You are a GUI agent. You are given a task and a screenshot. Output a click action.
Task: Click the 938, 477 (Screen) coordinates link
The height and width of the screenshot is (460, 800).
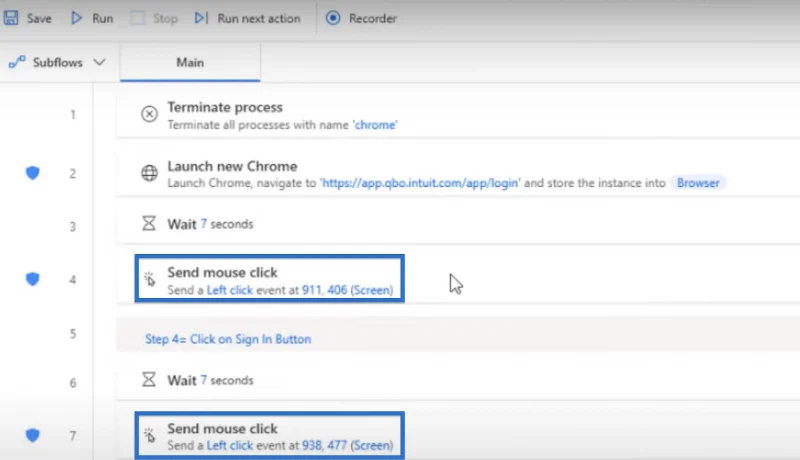[x=347, y=446]
